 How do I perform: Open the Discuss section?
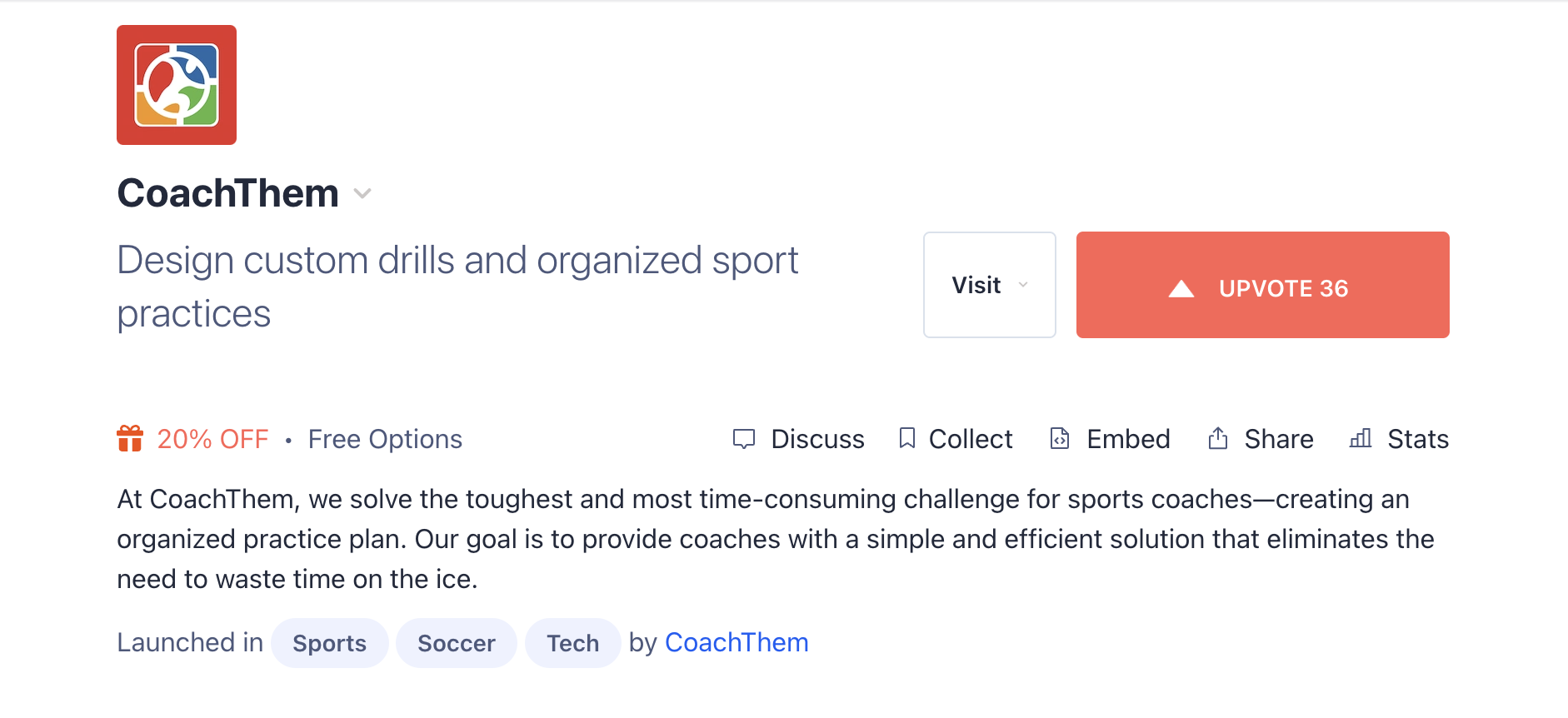tap(817, 439)
